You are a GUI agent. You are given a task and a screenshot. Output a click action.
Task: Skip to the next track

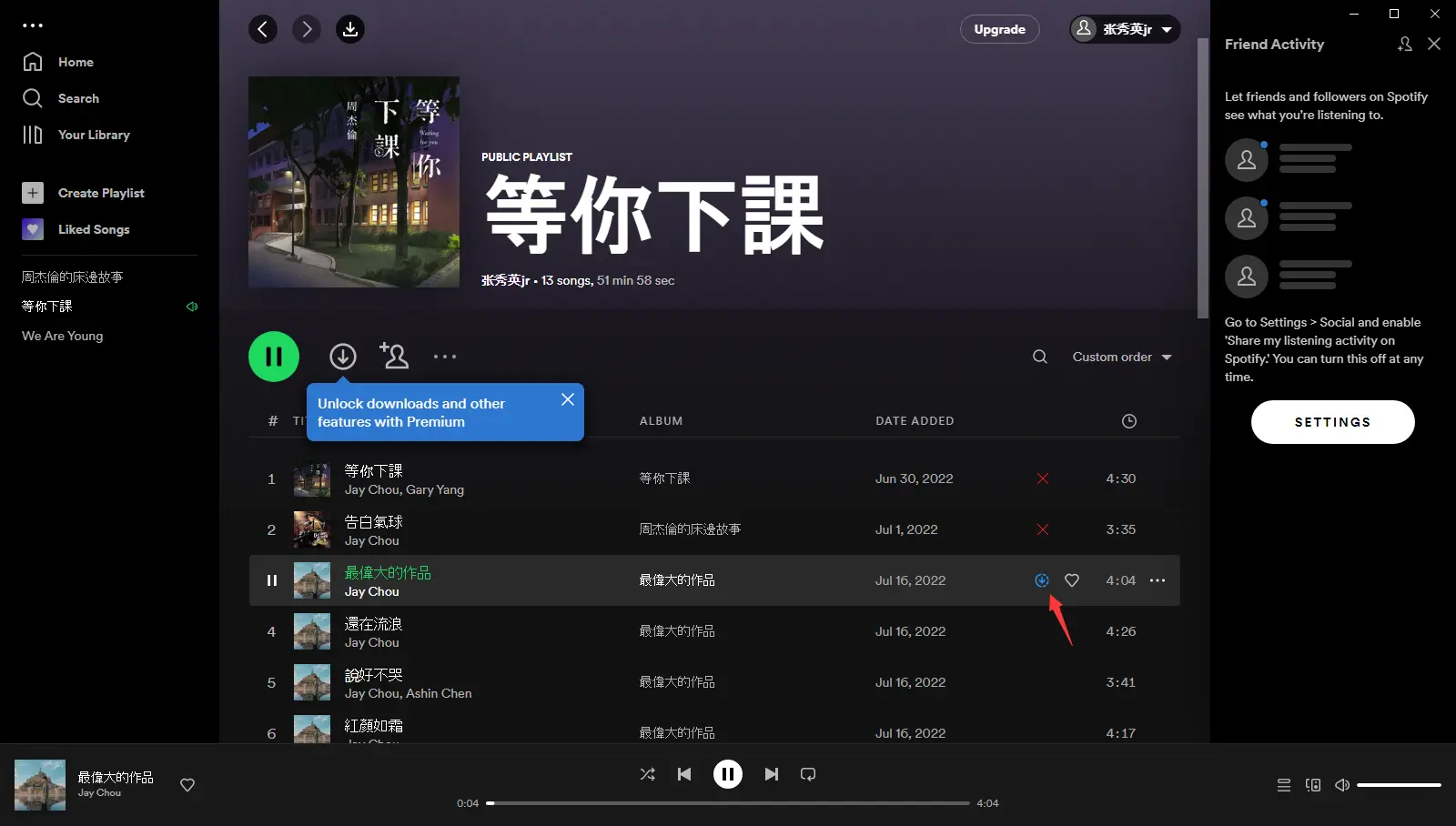point(771,774)
